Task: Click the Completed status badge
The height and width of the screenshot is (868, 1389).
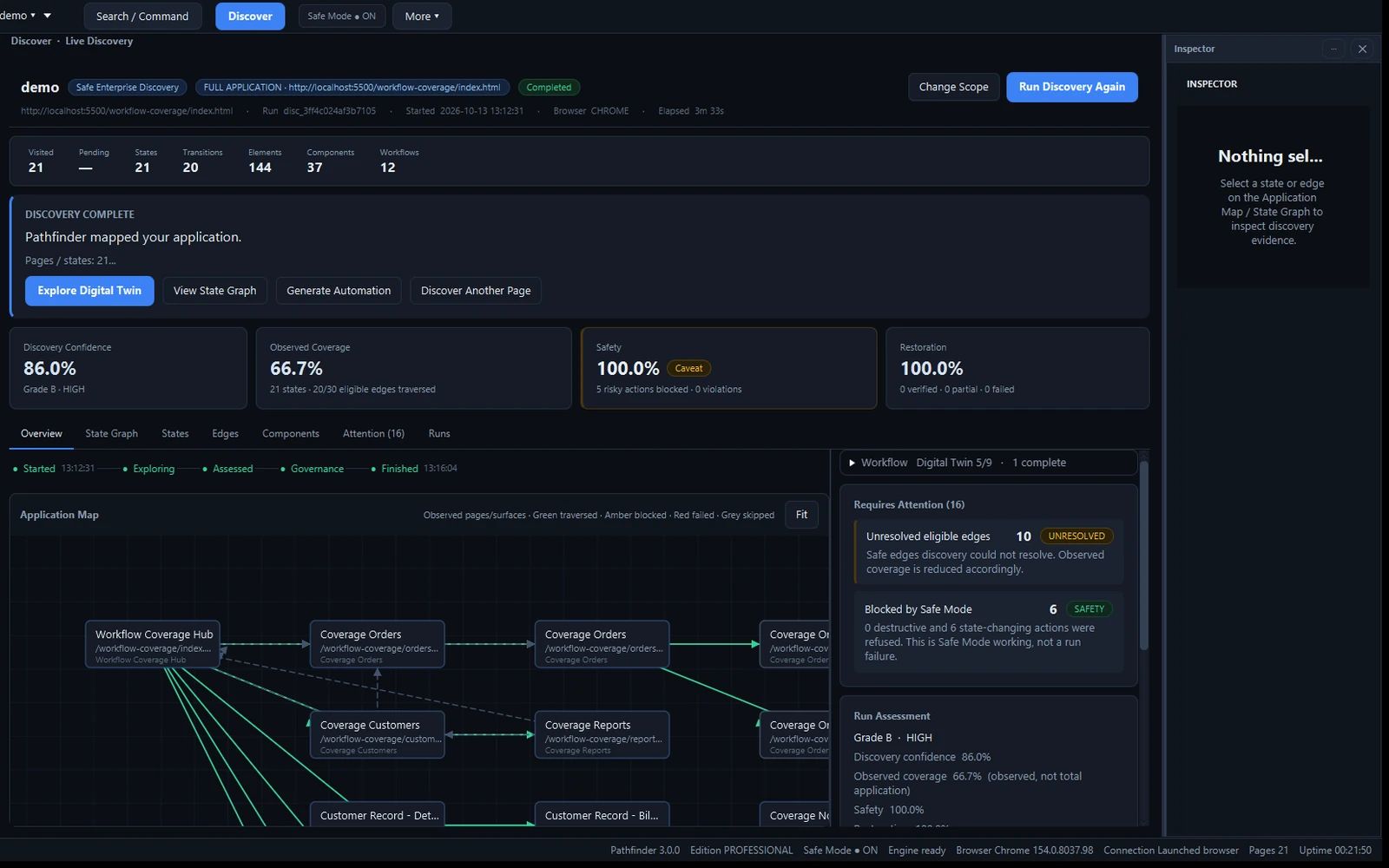Action: (549, 88)
